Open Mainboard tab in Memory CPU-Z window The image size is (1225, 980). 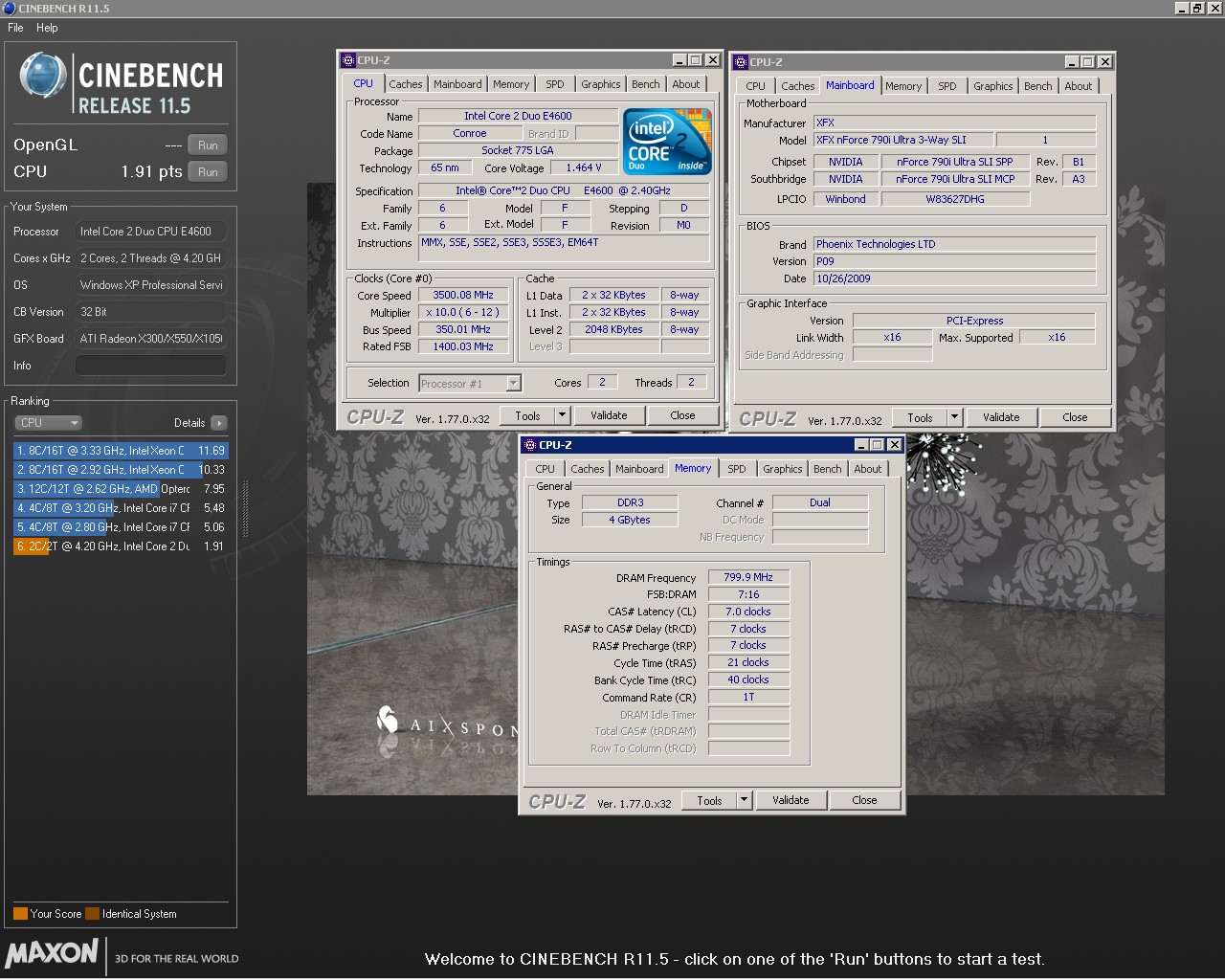point(639,469)
